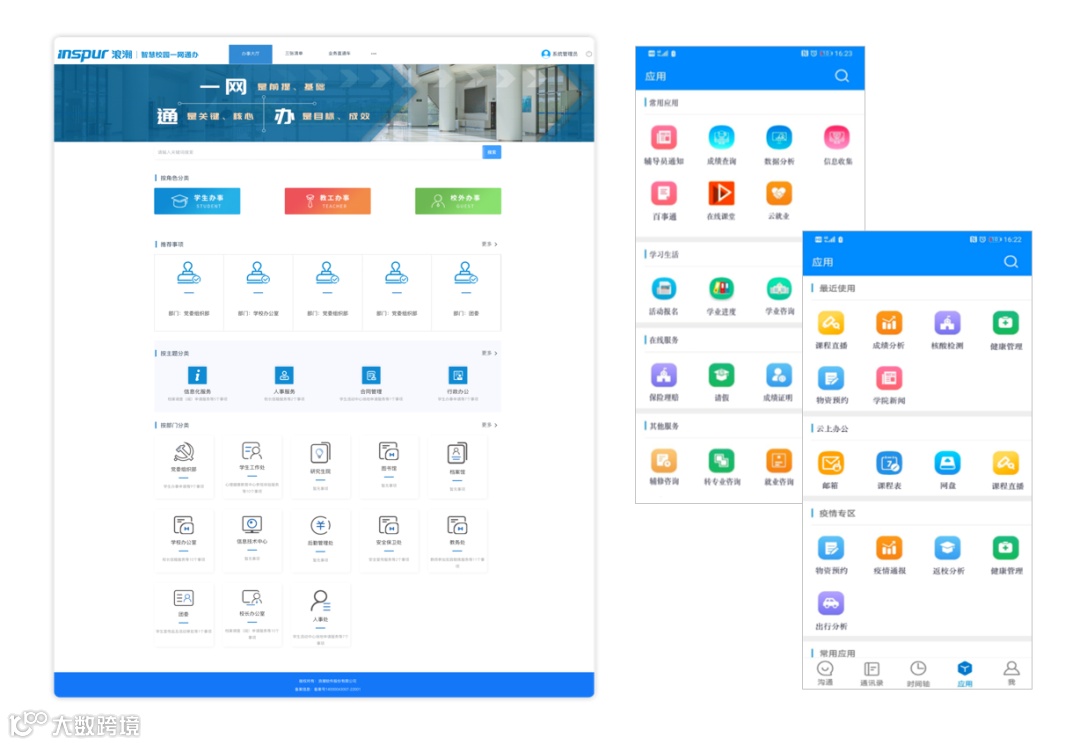
Task: Switch to 时间轴 timeline tab
Action: [x=918, y=673]
